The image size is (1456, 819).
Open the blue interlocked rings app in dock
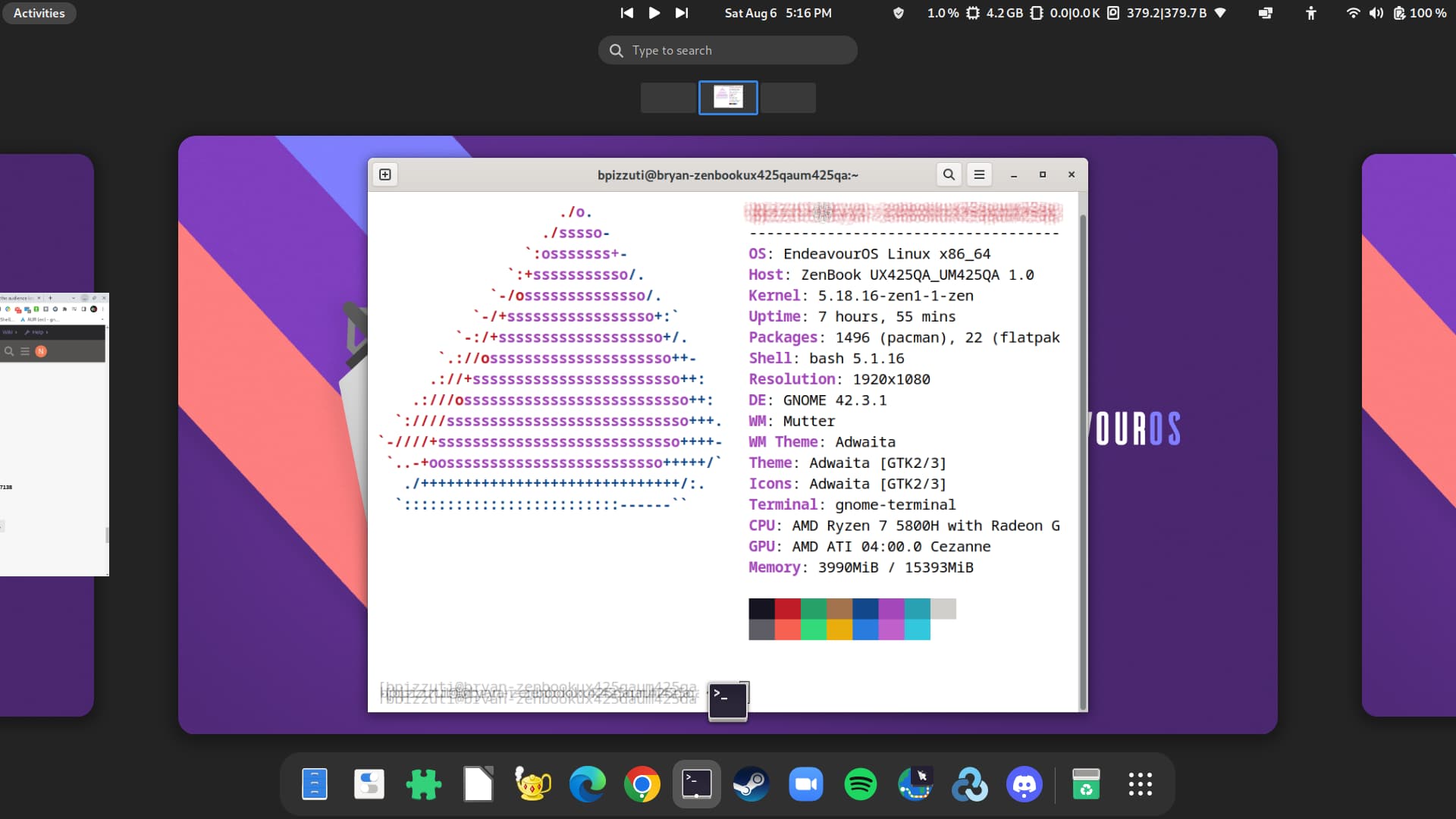tap(970, 784)
